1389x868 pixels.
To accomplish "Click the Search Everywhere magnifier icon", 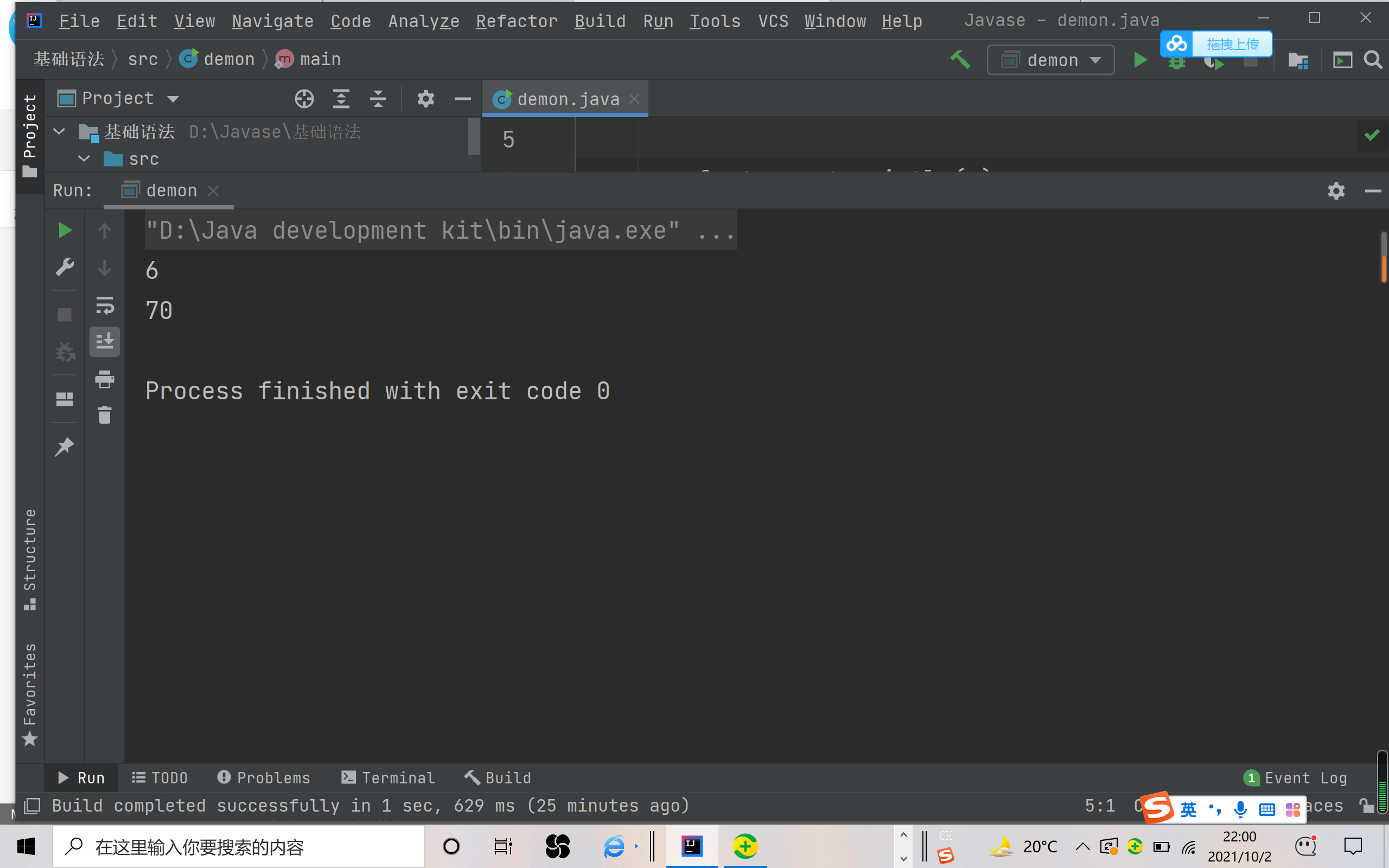I will click(1373, 60).
